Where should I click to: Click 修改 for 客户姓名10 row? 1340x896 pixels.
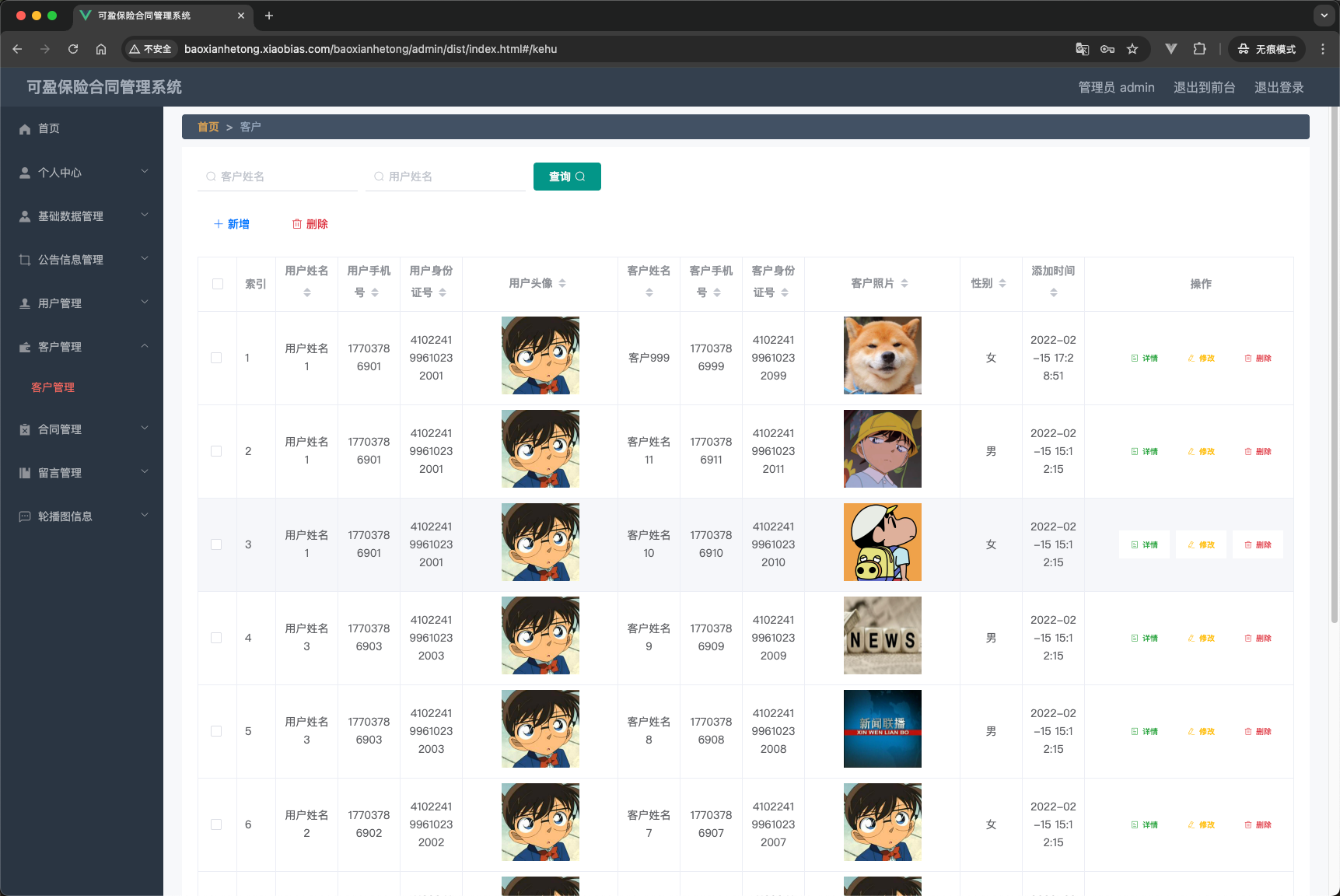click(x=1201, y=545)
